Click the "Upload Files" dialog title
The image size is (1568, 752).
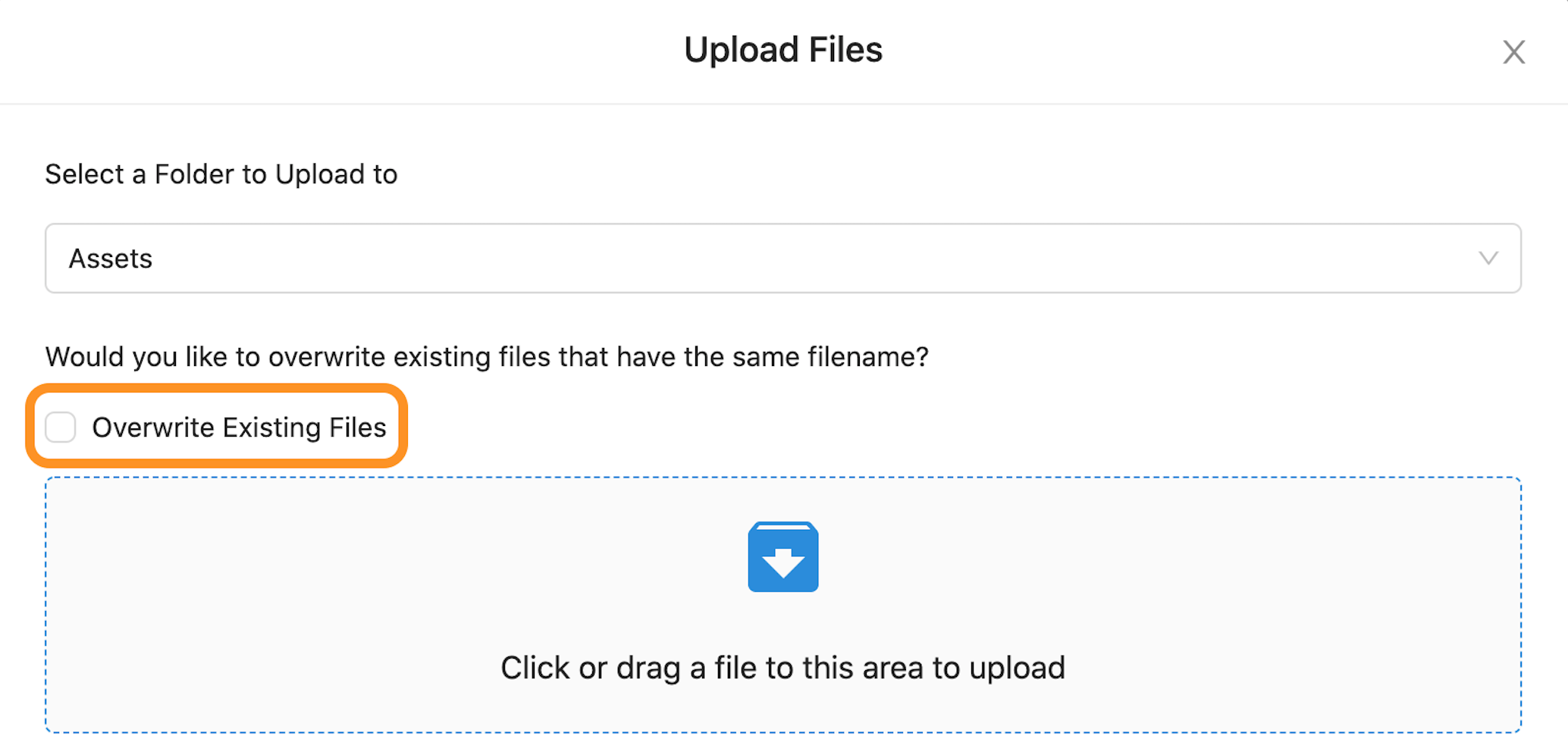coord(783,50)
